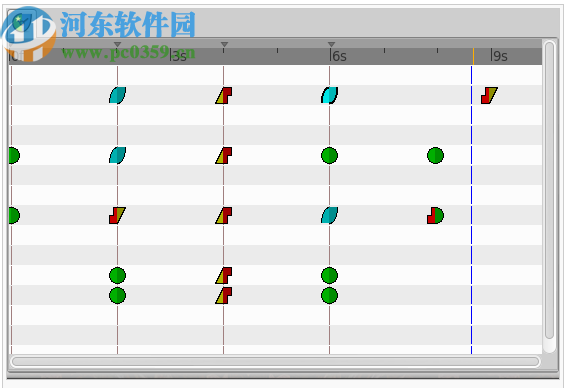This screenshot has height=388, width=569.
Task: Select yellow-red waypoint at 4s in fourth waypoint row
Action: [224, 275]
